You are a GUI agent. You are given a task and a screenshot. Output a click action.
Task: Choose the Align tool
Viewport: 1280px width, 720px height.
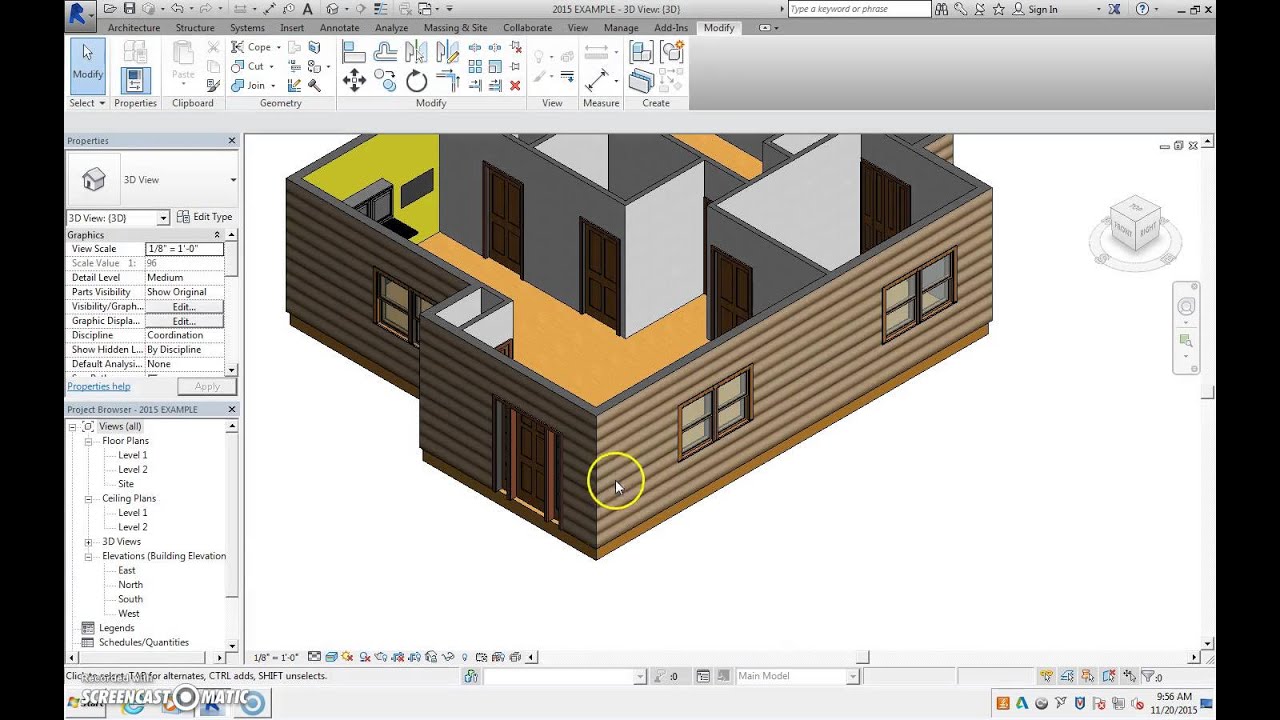pos(354,52)
